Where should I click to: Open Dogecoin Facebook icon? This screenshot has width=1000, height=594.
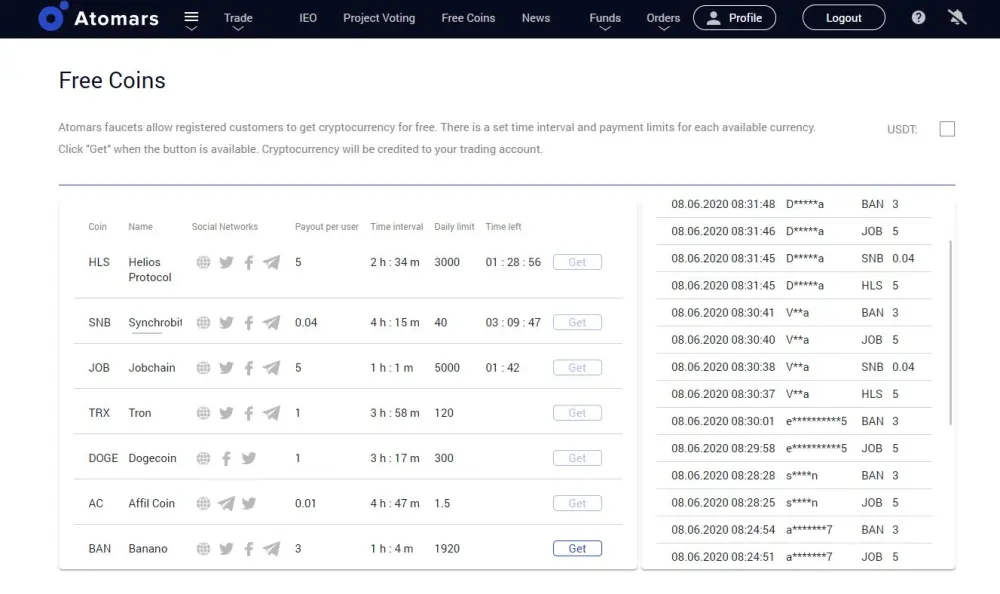(226, 459)
